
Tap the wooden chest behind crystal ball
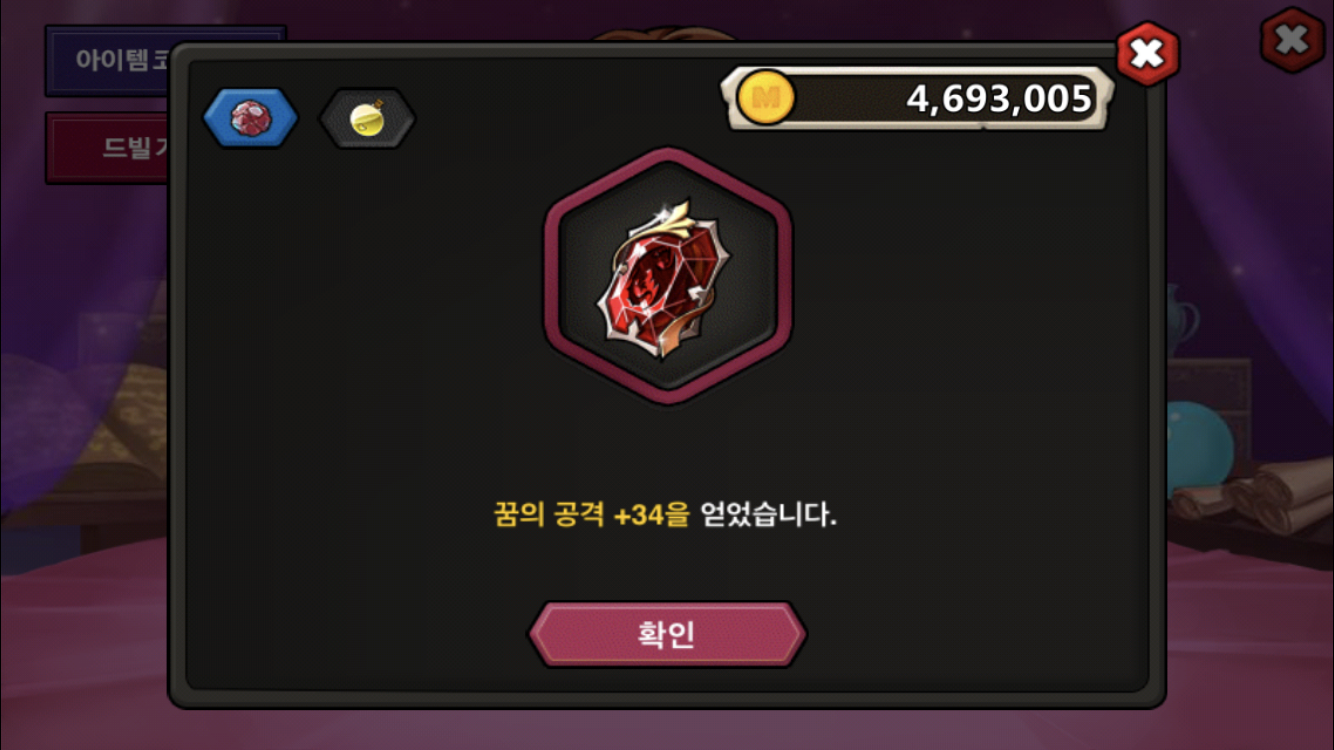click(1210, 400)
